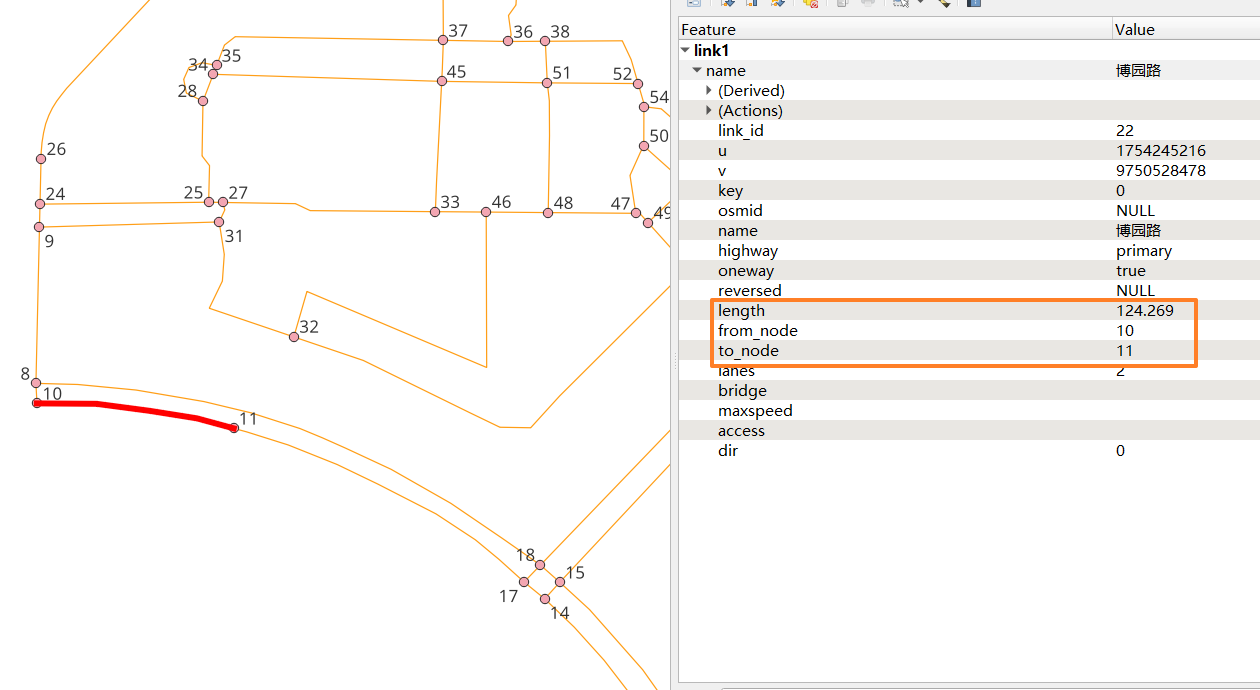1260x690 pixels.
Task: Click the length value 124.269
Action: coord(1145,310)
